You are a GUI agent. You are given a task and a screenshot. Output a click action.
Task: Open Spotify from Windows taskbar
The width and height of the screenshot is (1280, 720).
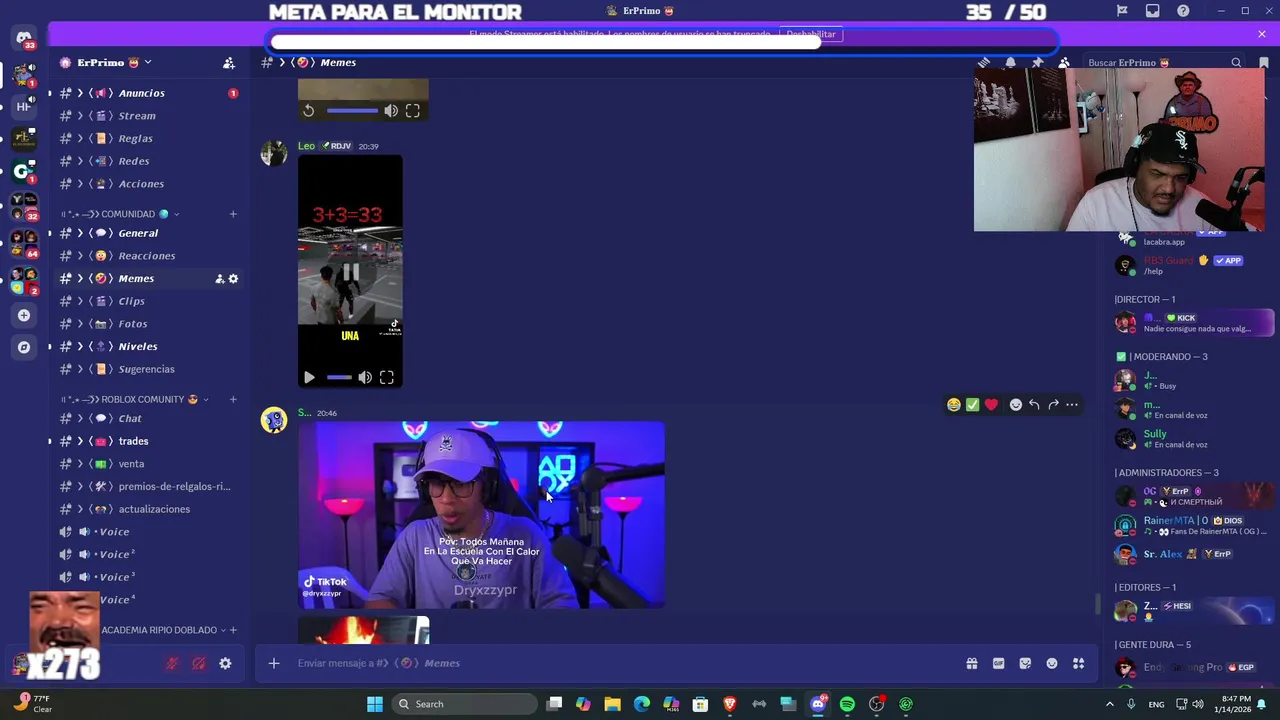click(x=847, y=704)
